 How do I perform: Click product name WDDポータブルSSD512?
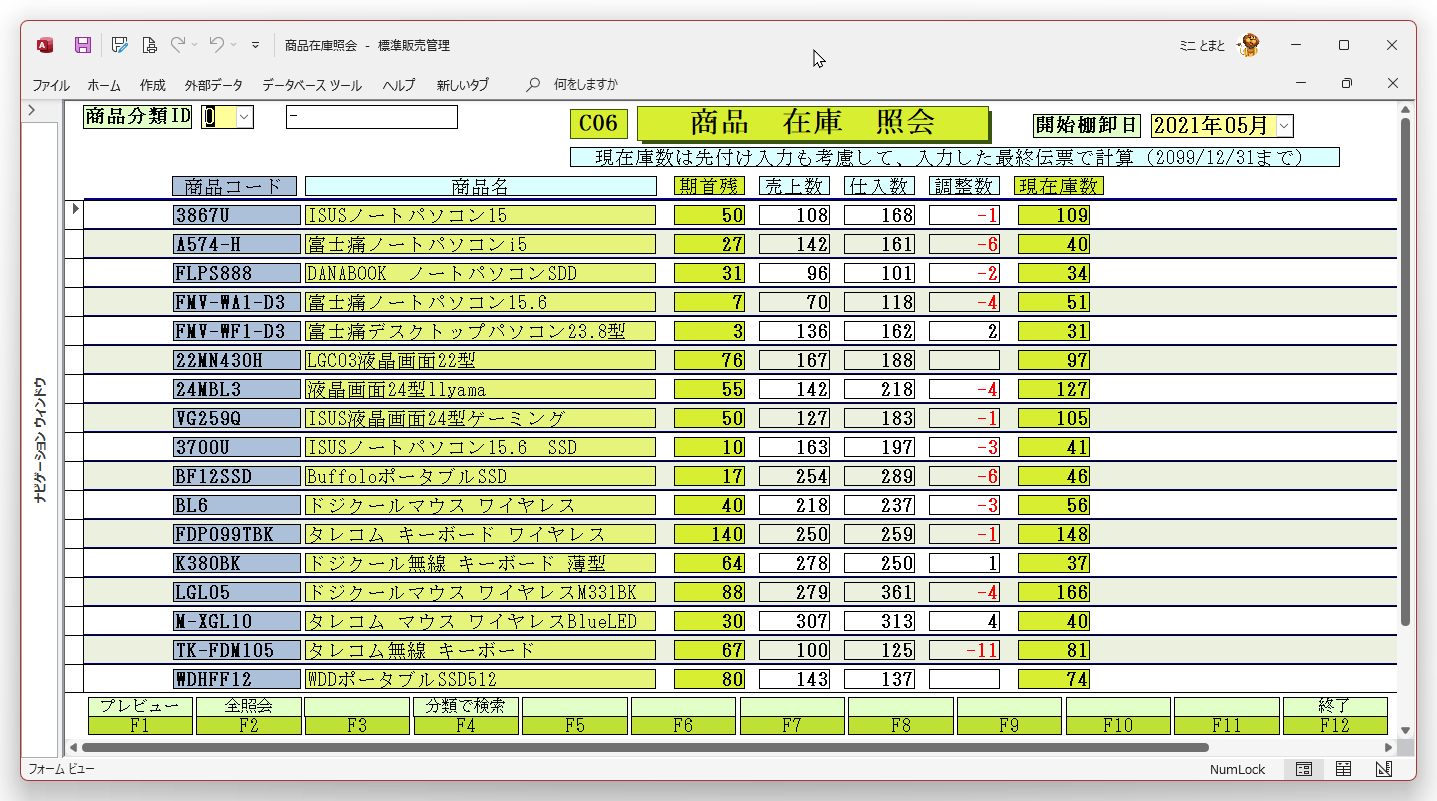click(480, 679)
